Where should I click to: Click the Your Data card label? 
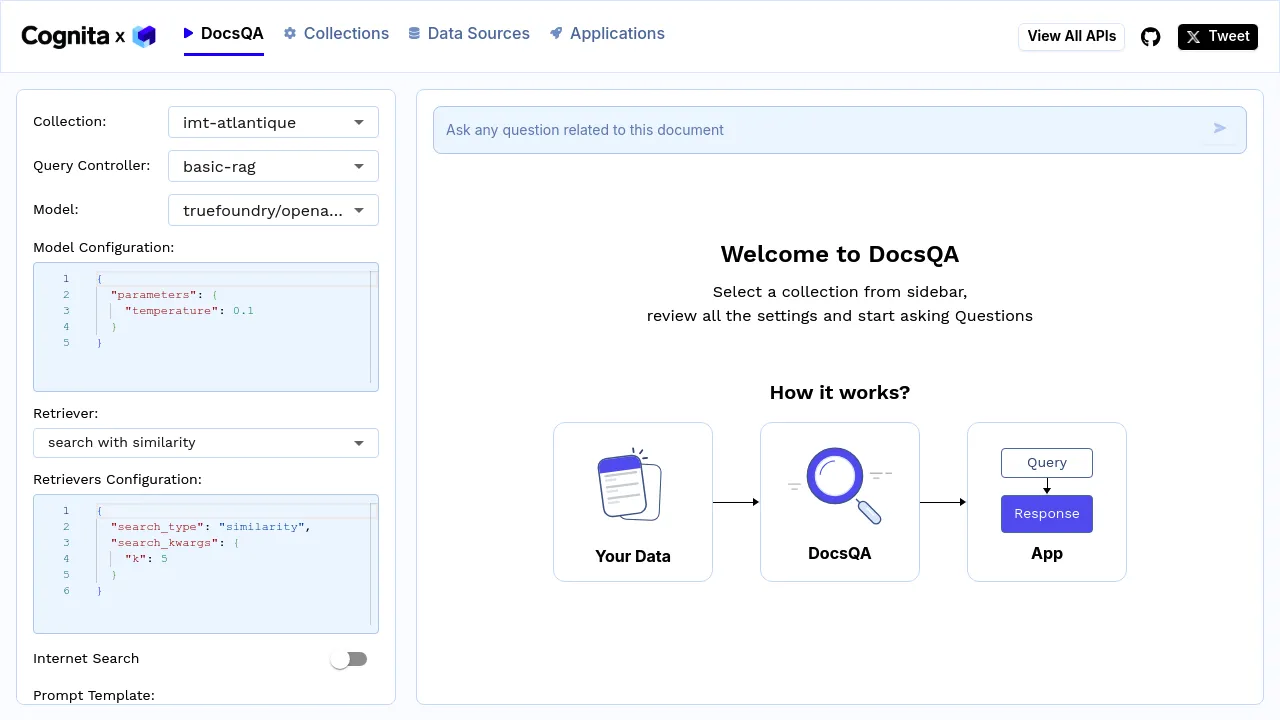[633, 556]
